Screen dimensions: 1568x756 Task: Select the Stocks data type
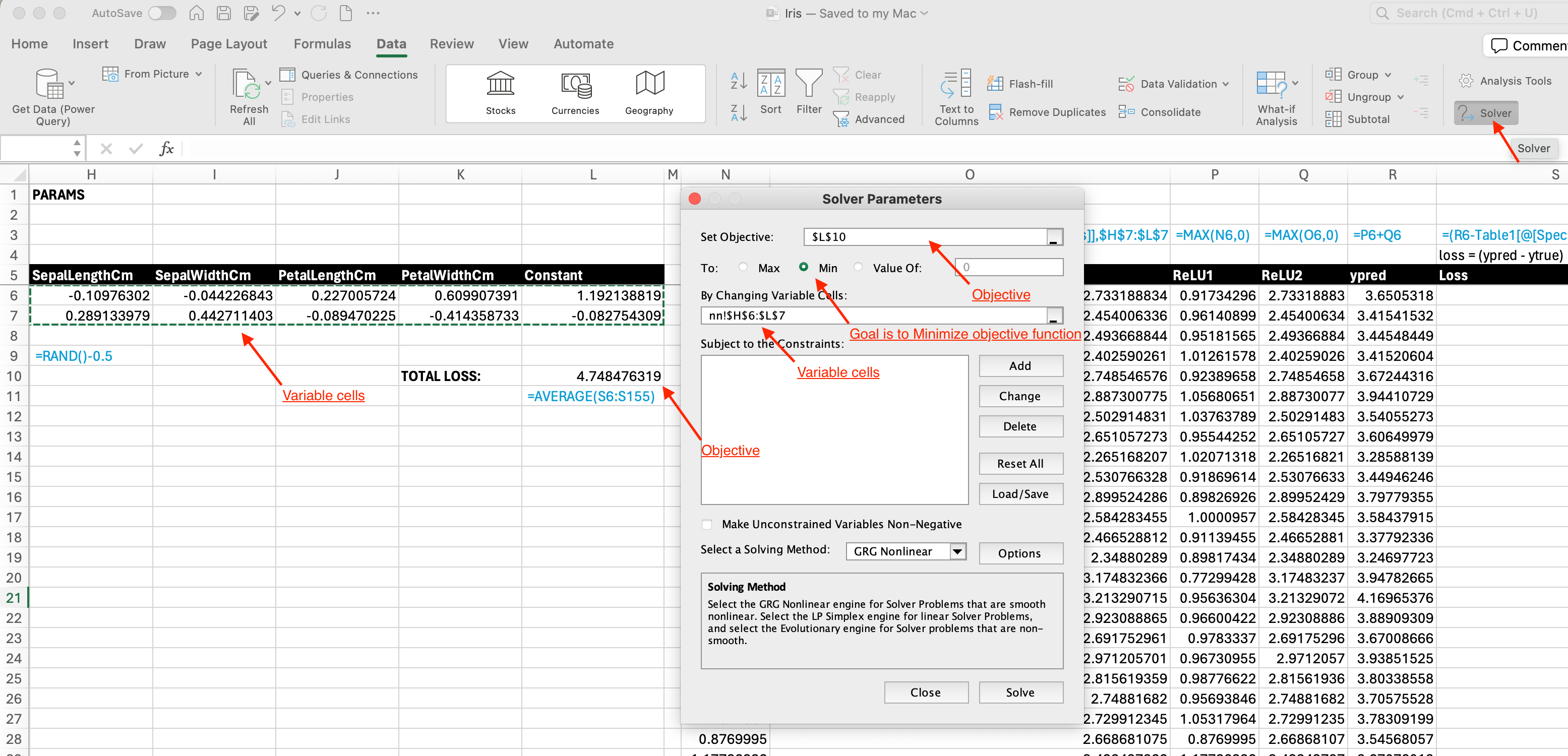(500, 93)
